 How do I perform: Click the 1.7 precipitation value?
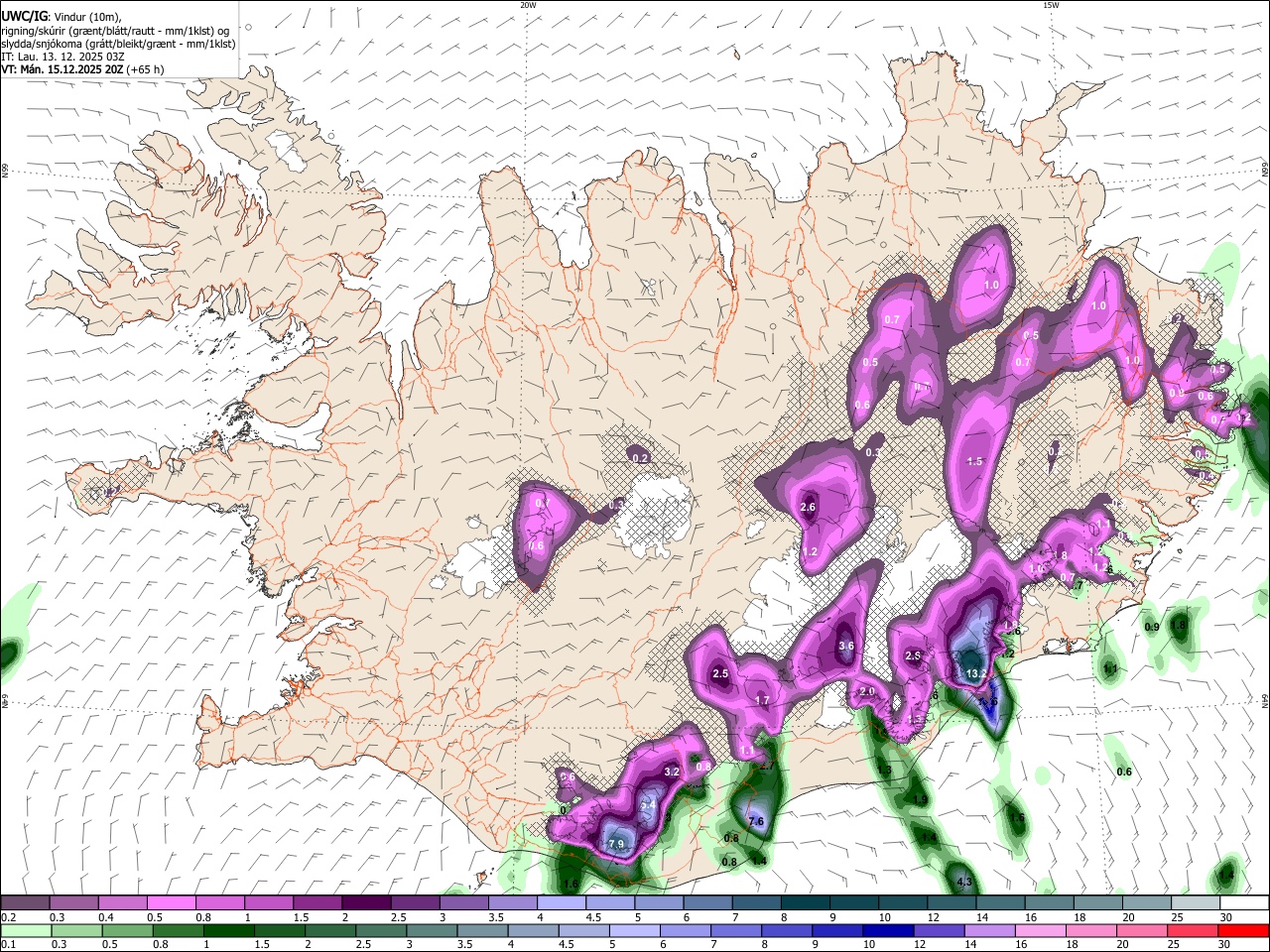(763, 700)
